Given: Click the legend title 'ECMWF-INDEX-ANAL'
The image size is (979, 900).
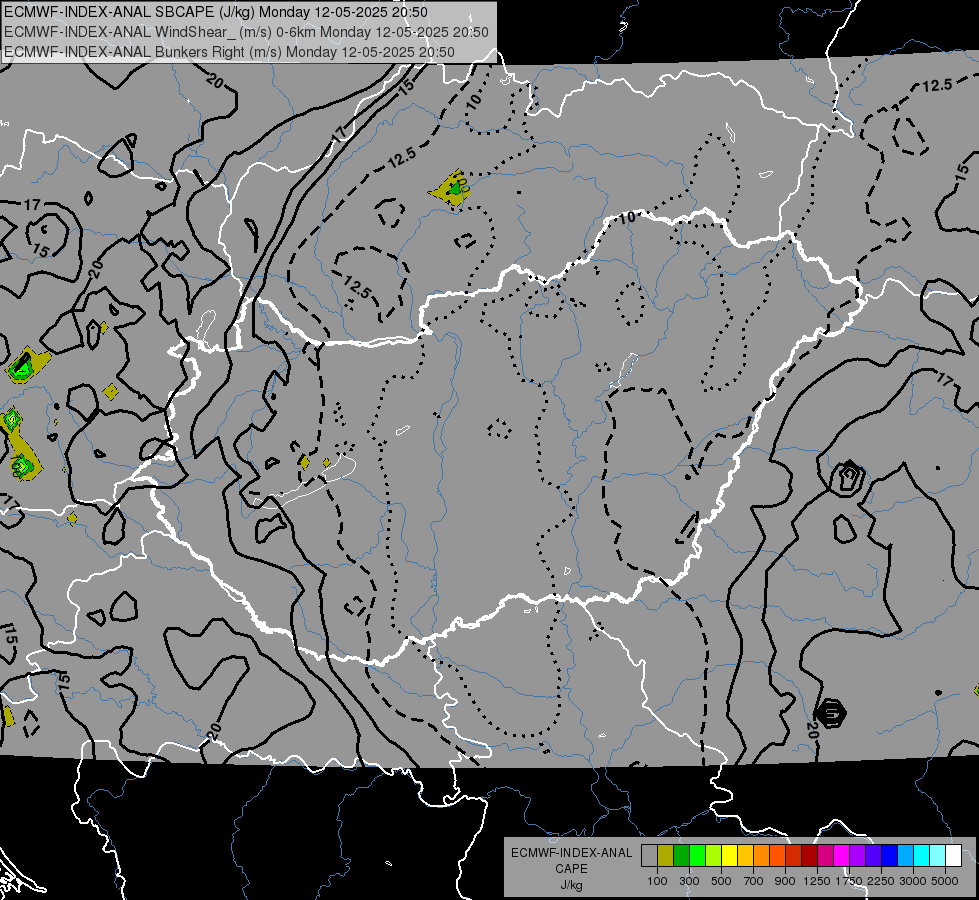Looking at the screenshot, I should (x=571, y=853).
